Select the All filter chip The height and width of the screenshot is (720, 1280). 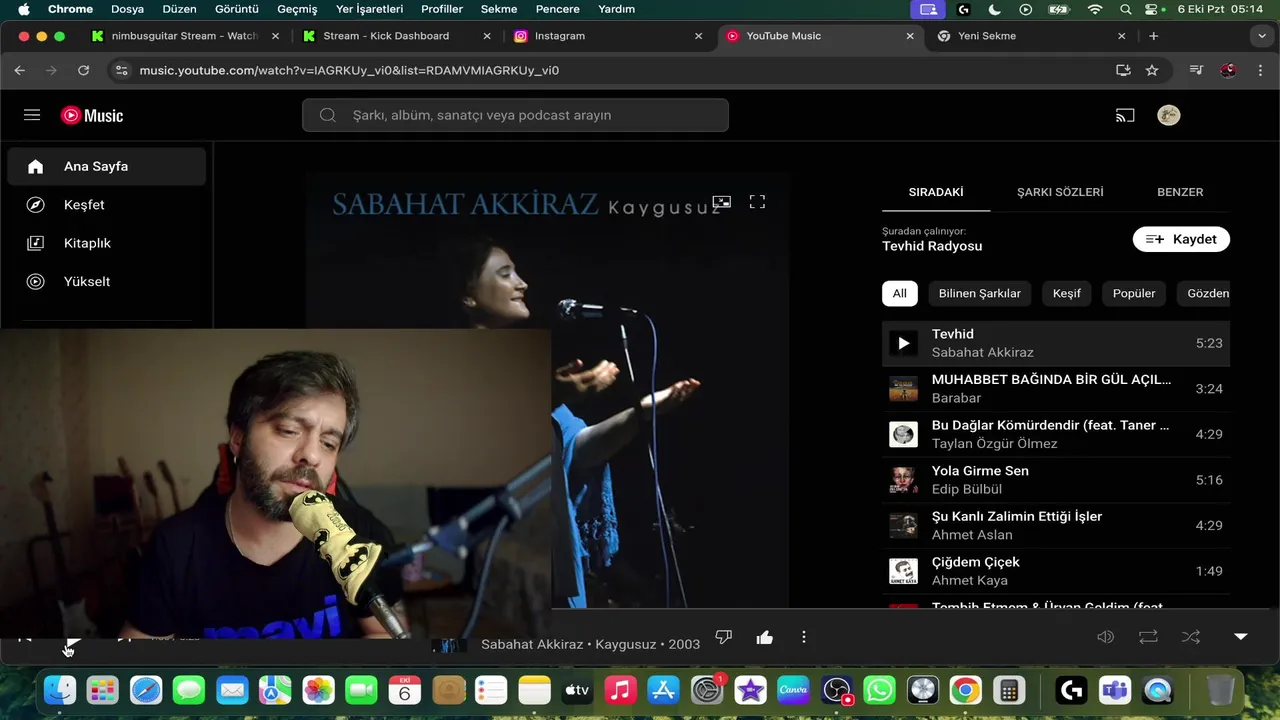point(899,293)
